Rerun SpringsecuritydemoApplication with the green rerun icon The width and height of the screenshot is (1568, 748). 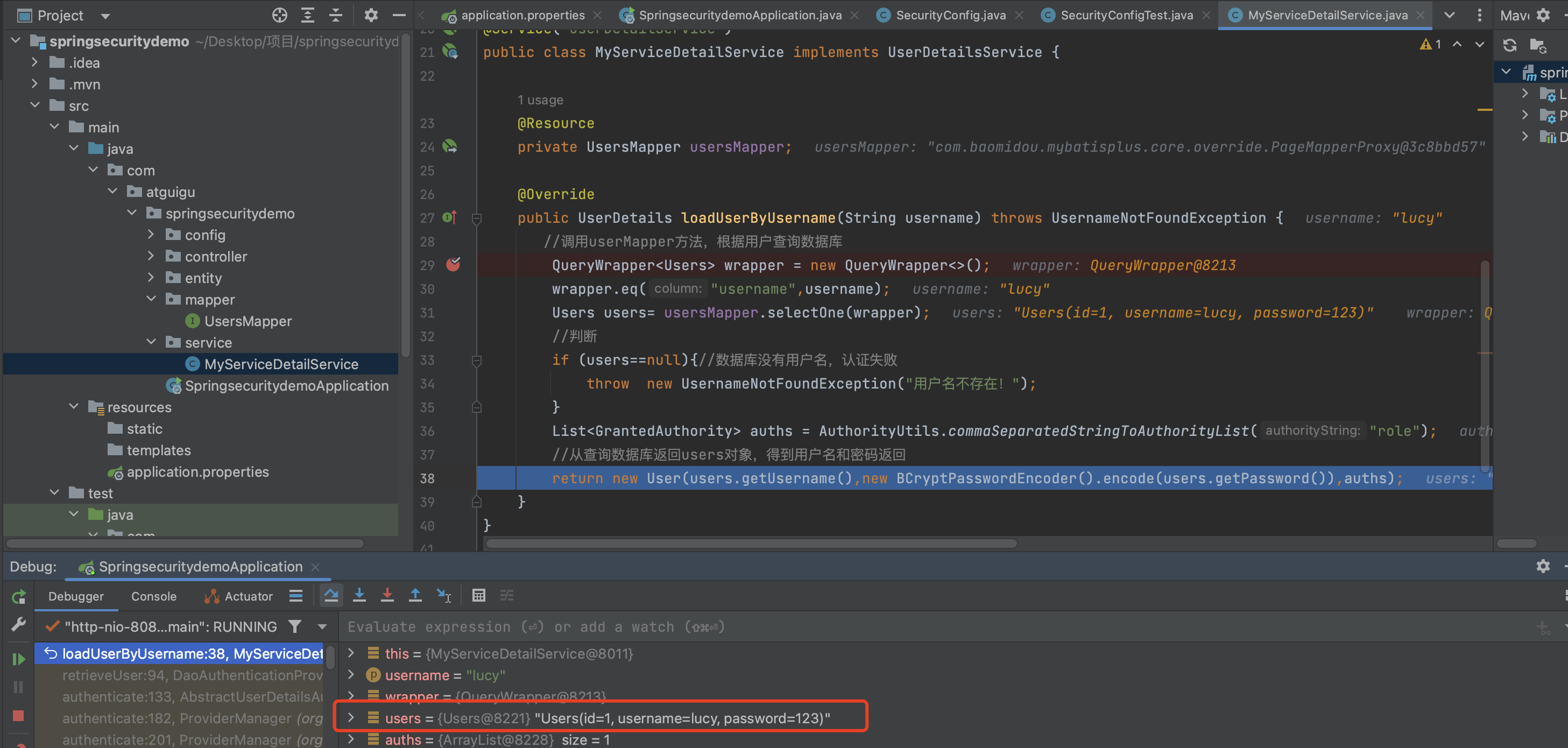(18, 596)
